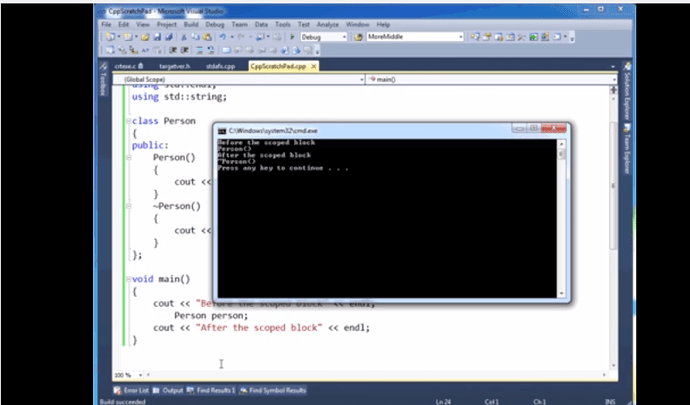
Task: Click the Undo arrow icon
Action: (222, 37)
